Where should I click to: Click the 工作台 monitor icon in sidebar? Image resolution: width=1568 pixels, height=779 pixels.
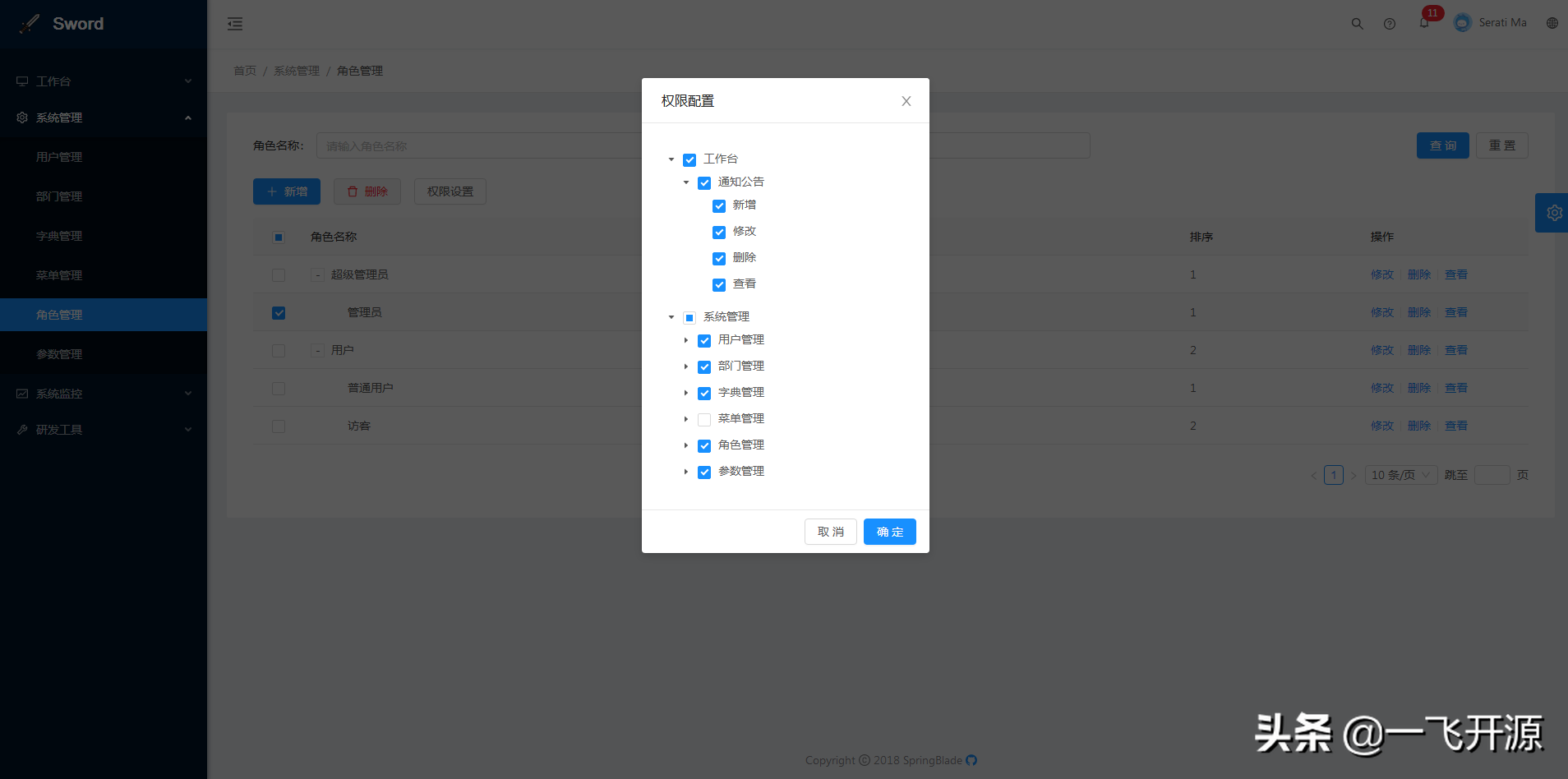pos(22,81)
